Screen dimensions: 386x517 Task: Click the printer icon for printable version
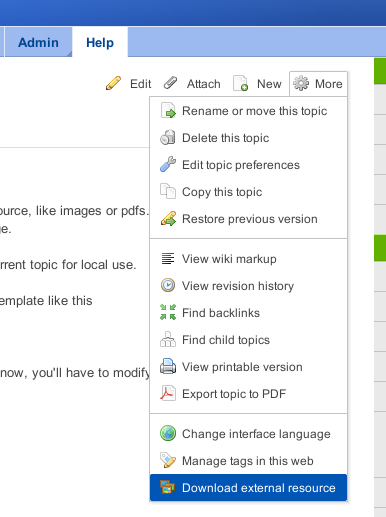168,367
